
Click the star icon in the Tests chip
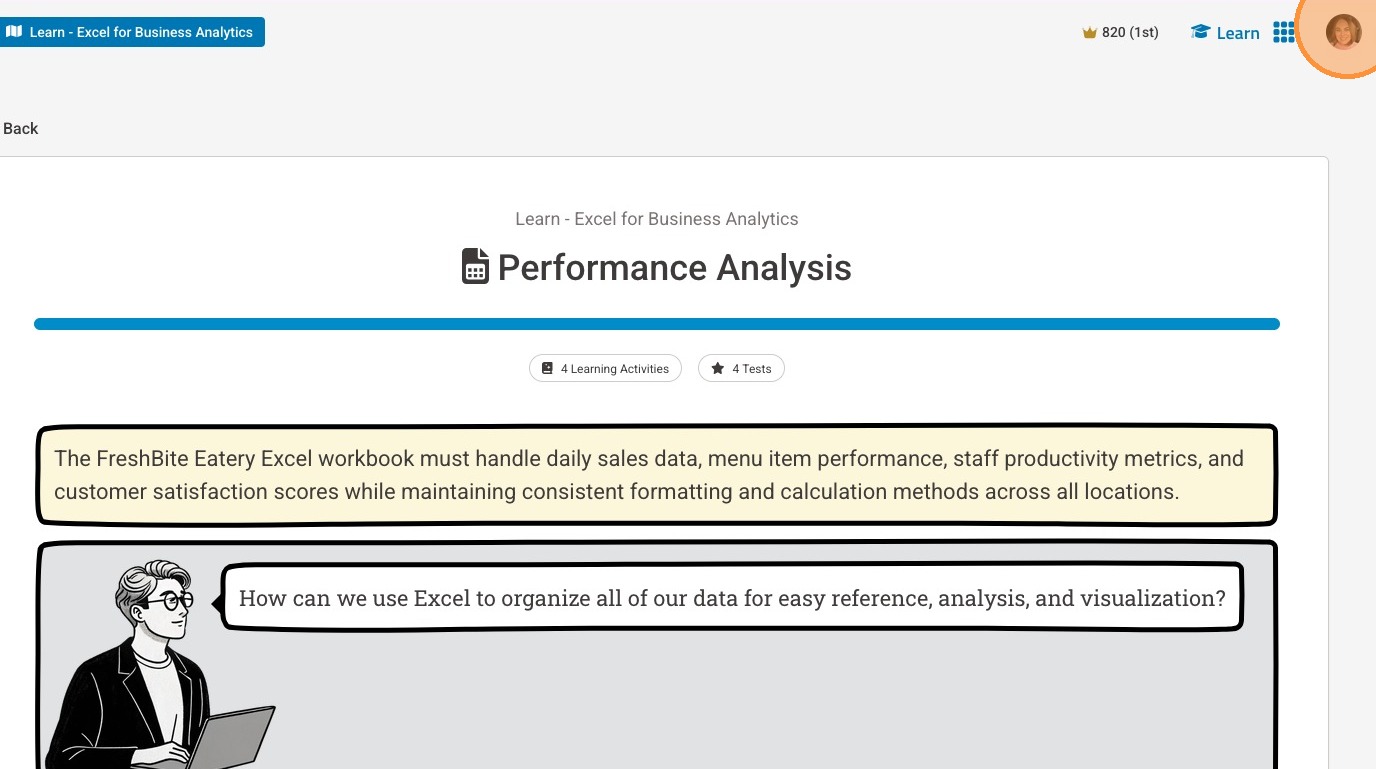[717, 369]
